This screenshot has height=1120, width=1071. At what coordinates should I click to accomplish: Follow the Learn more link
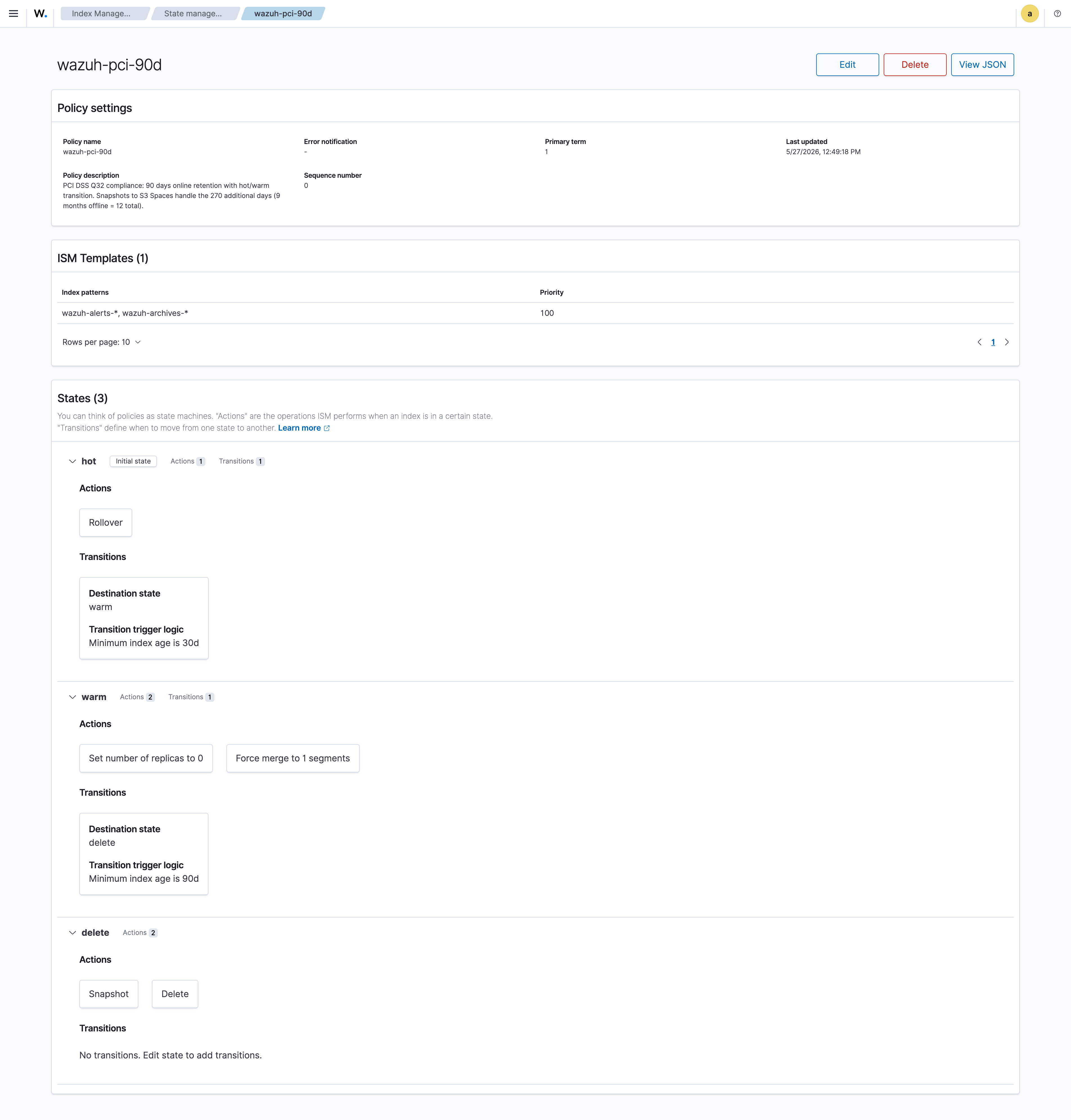point(299,428)
